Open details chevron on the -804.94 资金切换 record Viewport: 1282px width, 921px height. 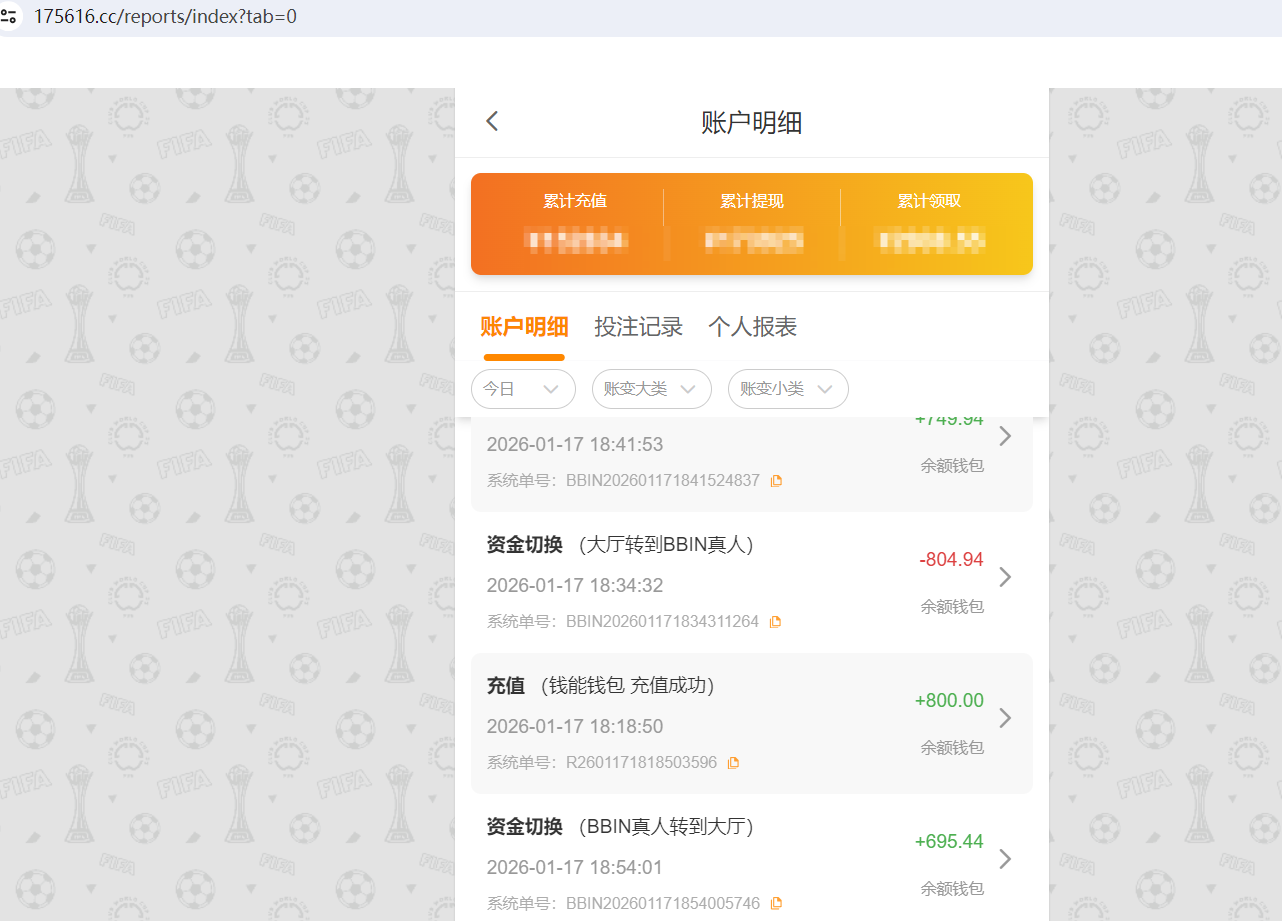(1005, 576)
